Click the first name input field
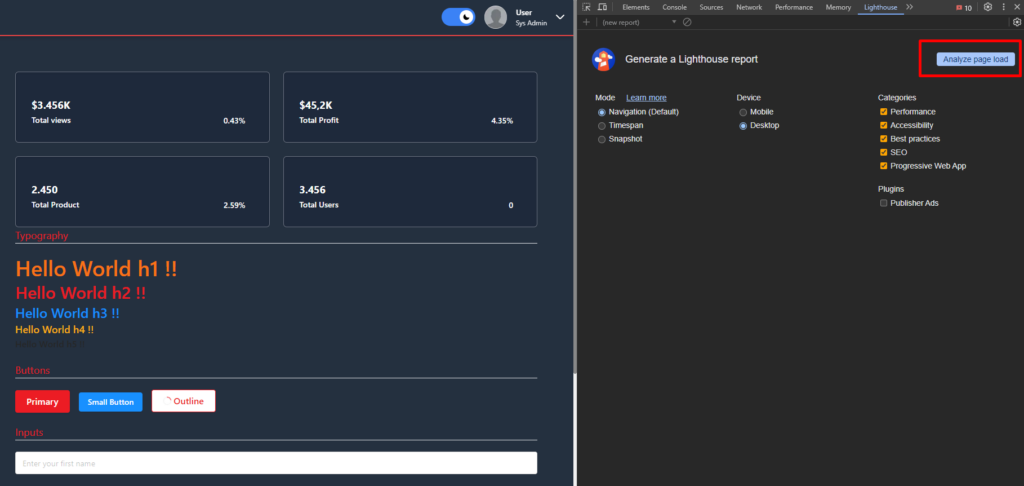Screen dimensions: 1024x486 276,463
